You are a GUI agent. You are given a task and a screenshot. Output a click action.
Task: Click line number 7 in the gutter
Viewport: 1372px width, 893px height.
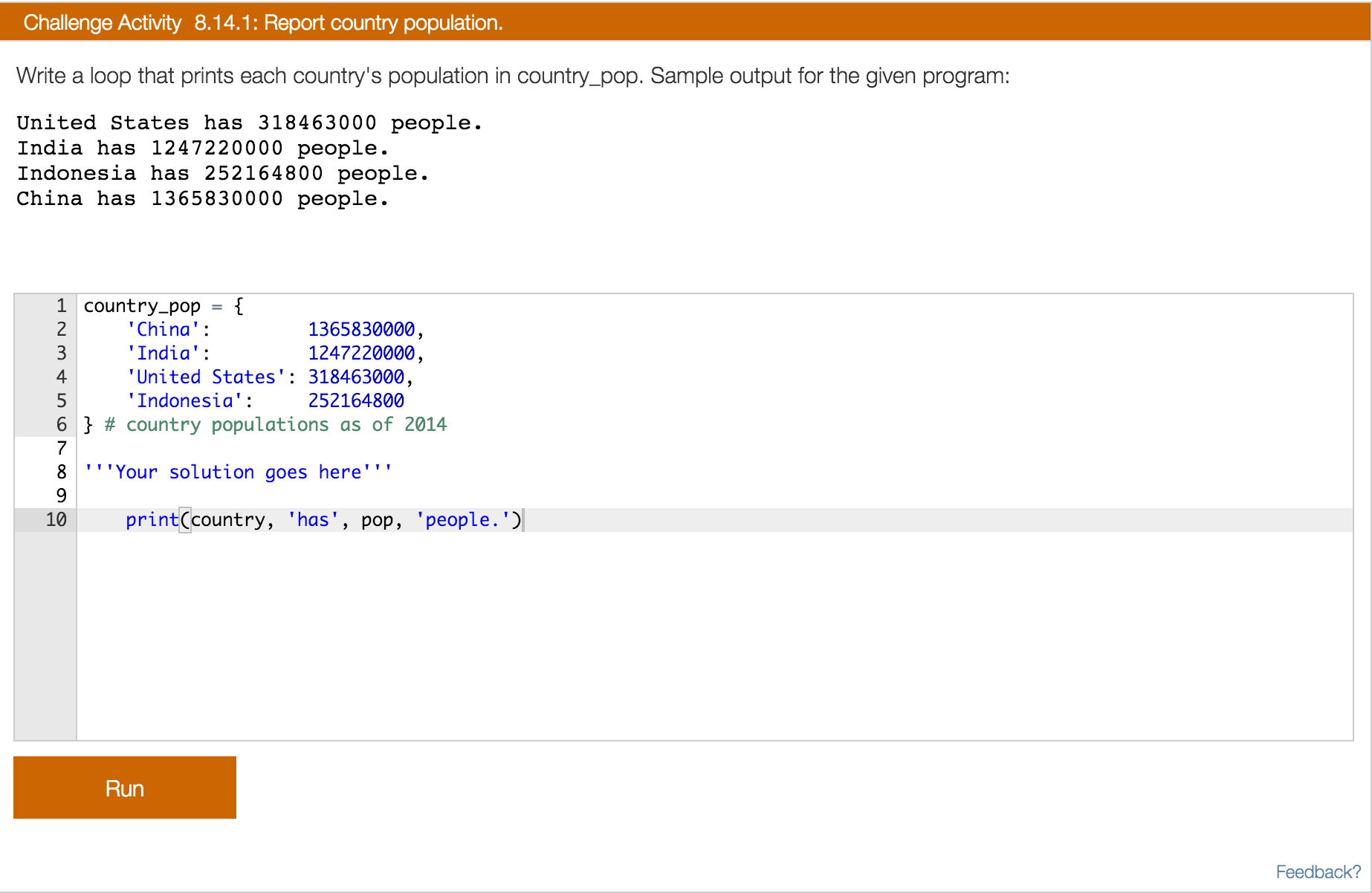click(62, 449)
